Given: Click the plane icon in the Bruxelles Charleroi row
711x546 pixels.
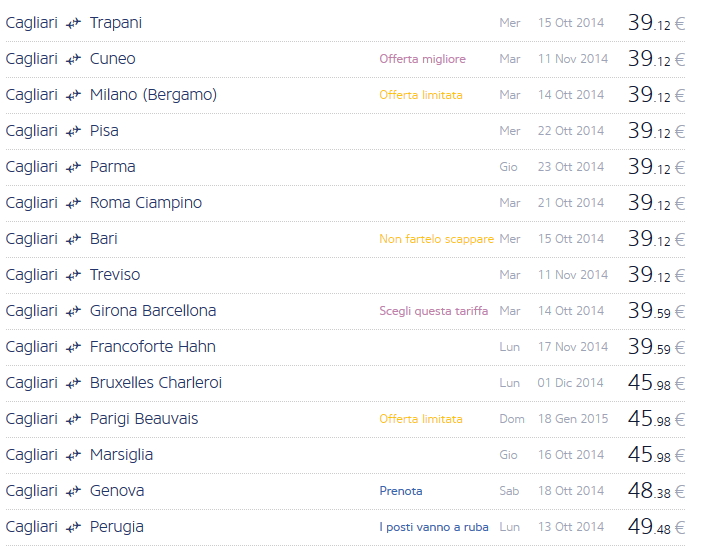Looking at the screenshot, I should (x=73, y=383).
